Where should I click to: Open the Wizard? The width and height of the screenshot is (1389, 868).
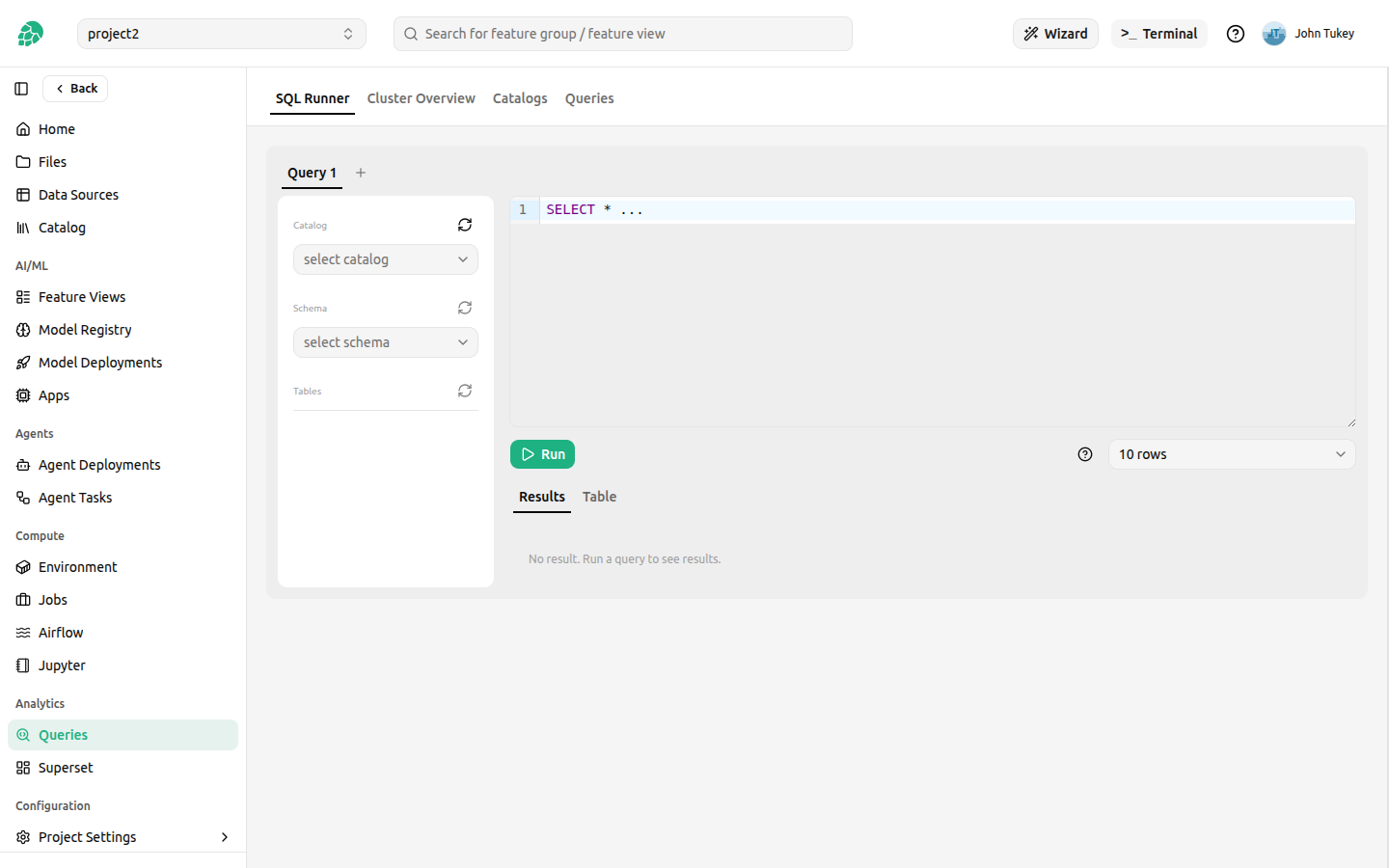point(1055,34)
